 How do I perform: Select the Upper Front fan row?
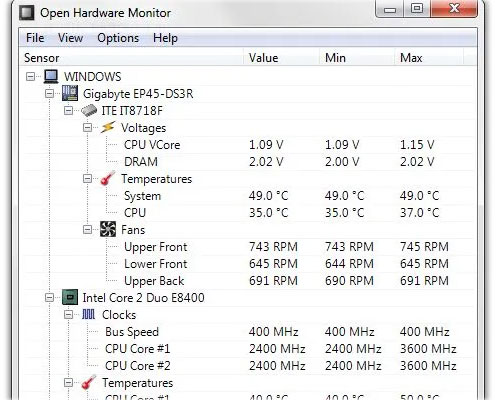248,247
